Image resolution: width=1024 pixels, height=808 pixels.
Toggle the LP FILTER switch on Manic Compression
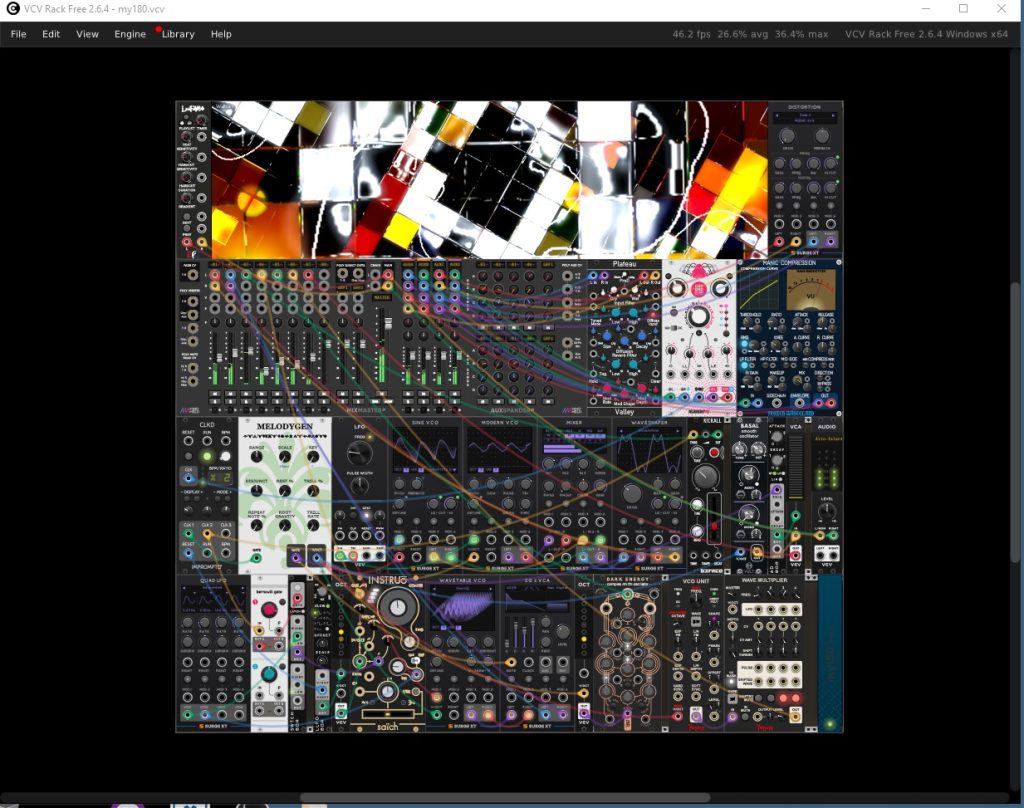coord(744,366)
